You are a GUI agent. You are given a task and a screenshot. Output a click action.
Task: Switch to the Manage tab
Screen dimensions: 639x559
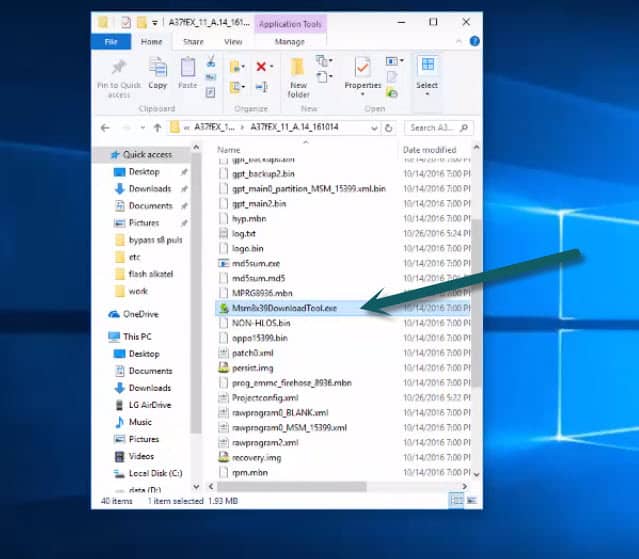pos(290,42)
